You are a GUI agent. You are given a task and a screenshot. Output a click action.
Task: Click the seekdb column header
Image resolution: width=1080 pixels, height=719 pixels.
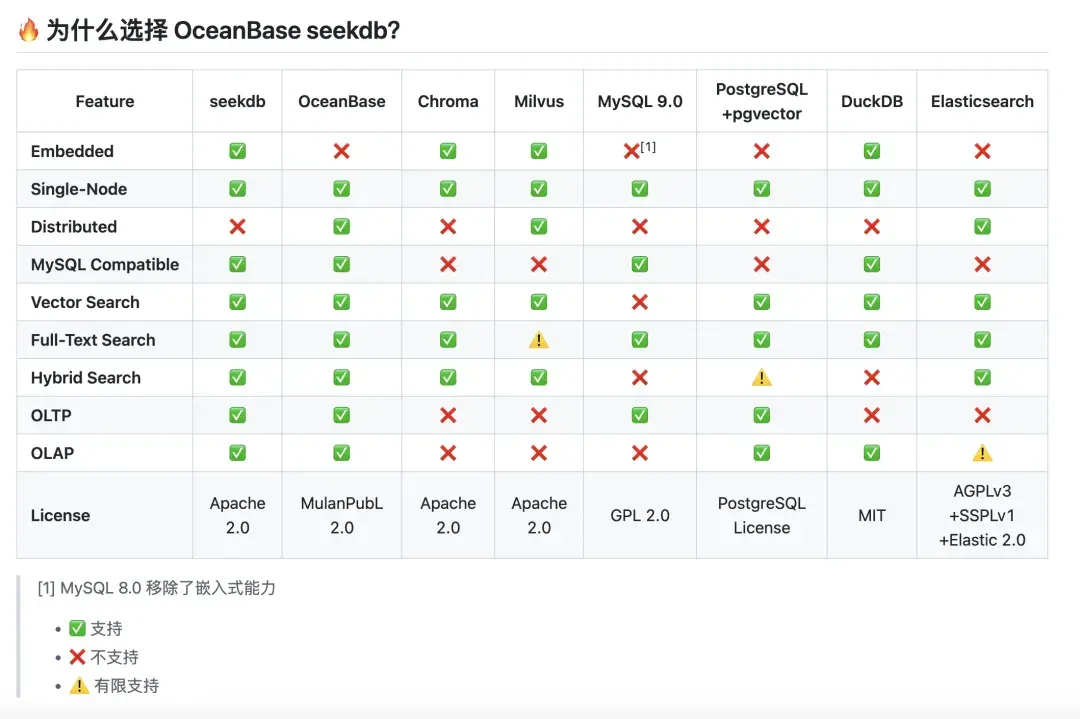pyautogui.click(x=238, y=101)
